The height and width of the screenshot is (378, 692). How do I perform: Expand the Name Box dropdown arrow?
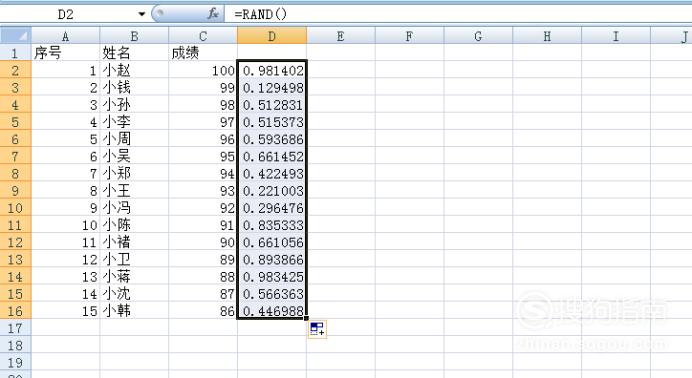tap(142, 14)
